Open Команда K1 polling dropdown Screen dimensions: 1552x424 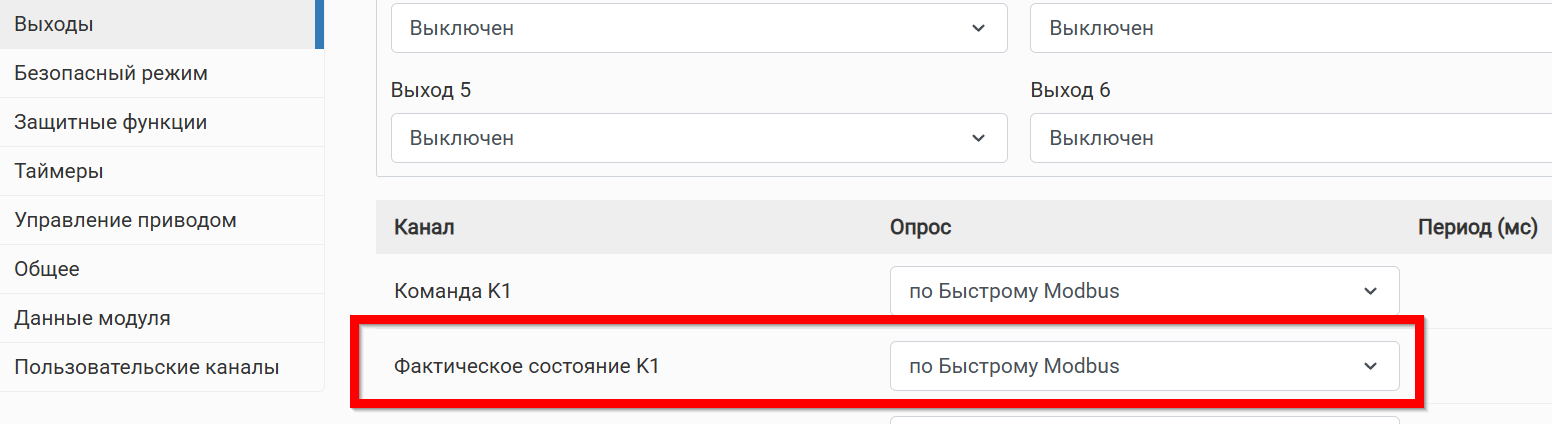pos(1144,291)
